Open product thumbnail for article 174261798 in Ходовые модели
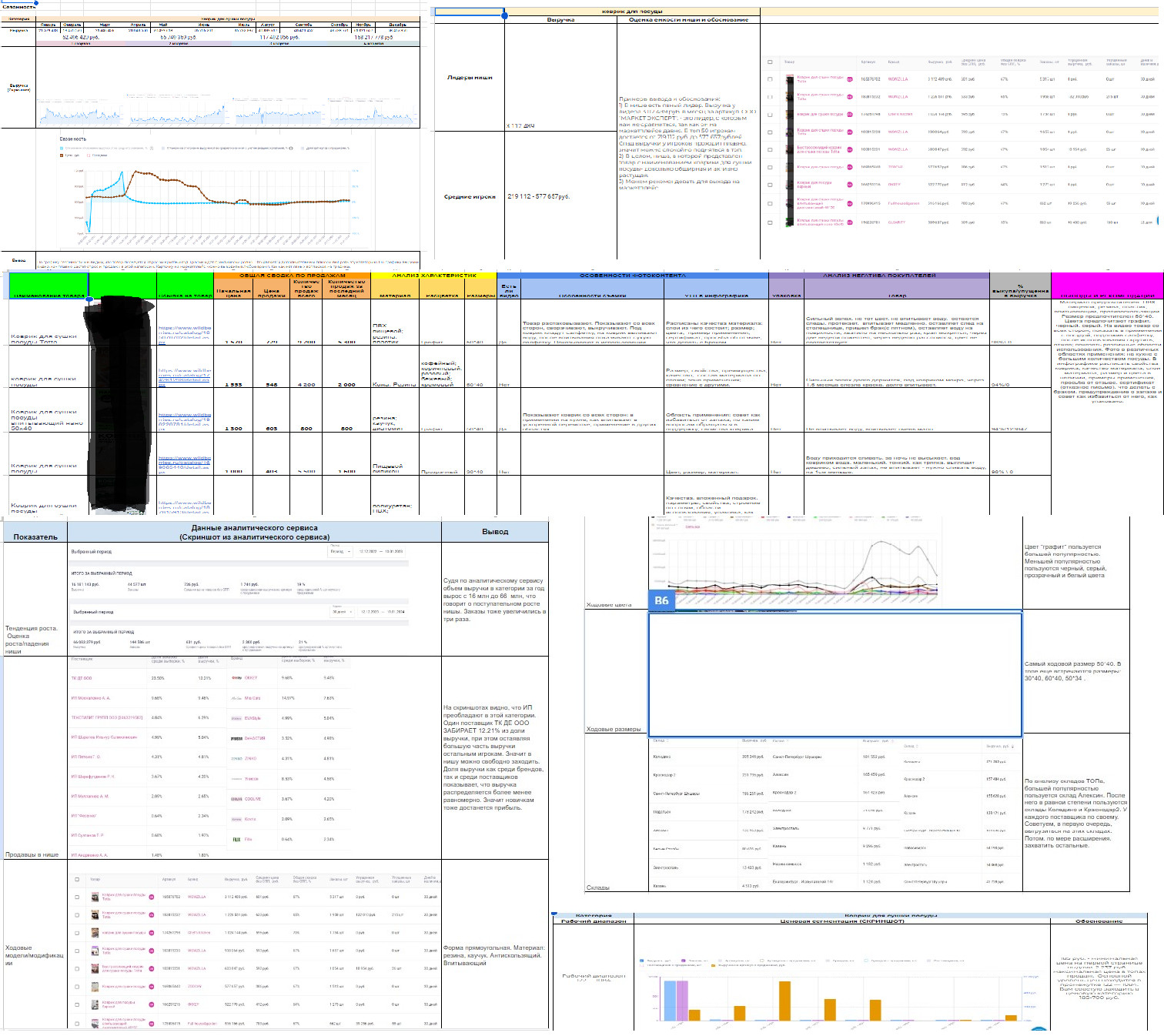The image size is (1164, 1036). [x=95, y=933]
